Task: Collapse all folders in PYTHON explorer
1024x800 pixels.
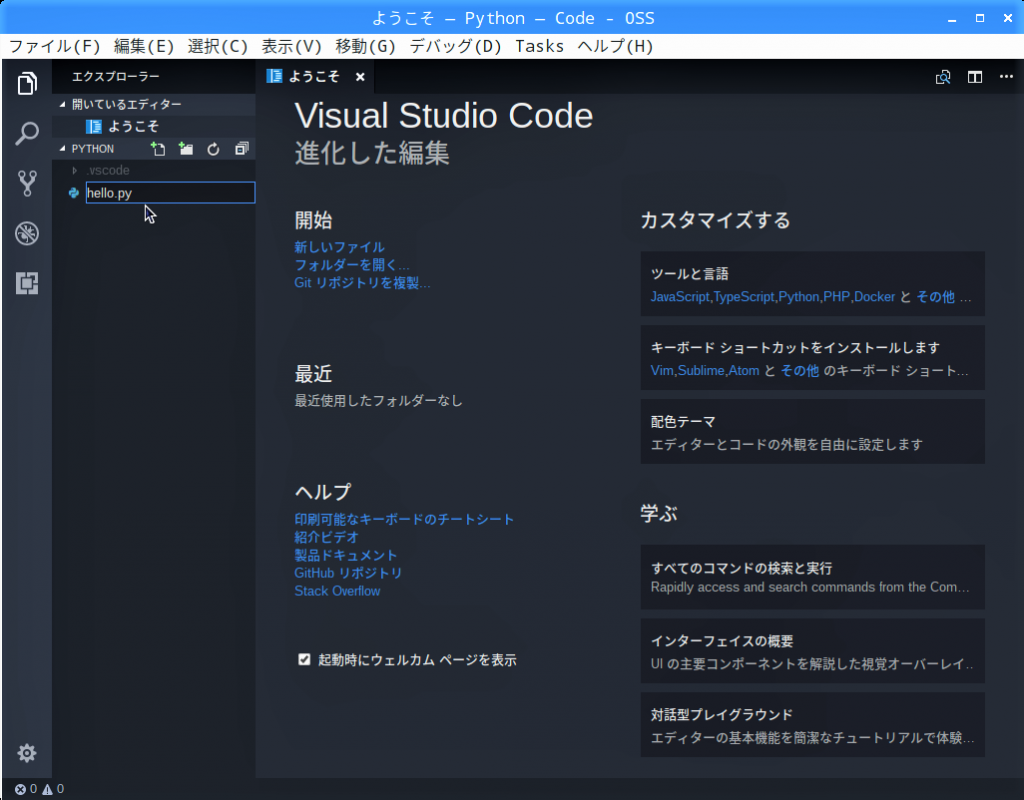Action: [x=242, y=149]
